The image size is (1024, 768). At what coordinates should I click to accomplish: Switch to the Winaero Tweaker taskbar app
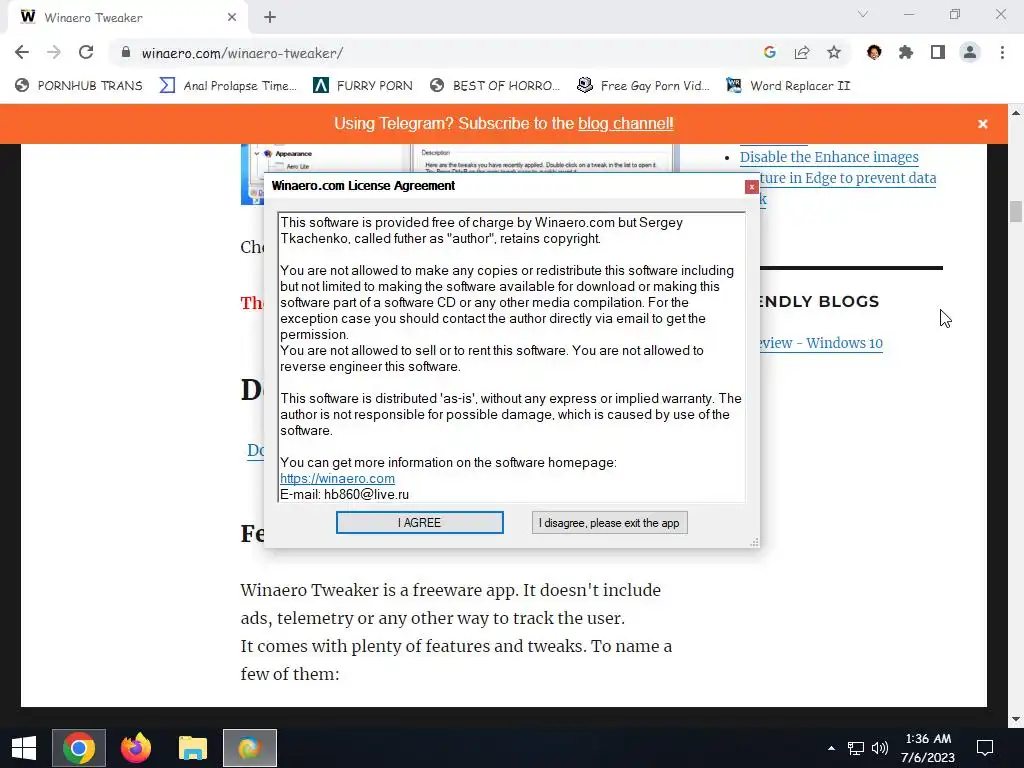coord(249,748)
